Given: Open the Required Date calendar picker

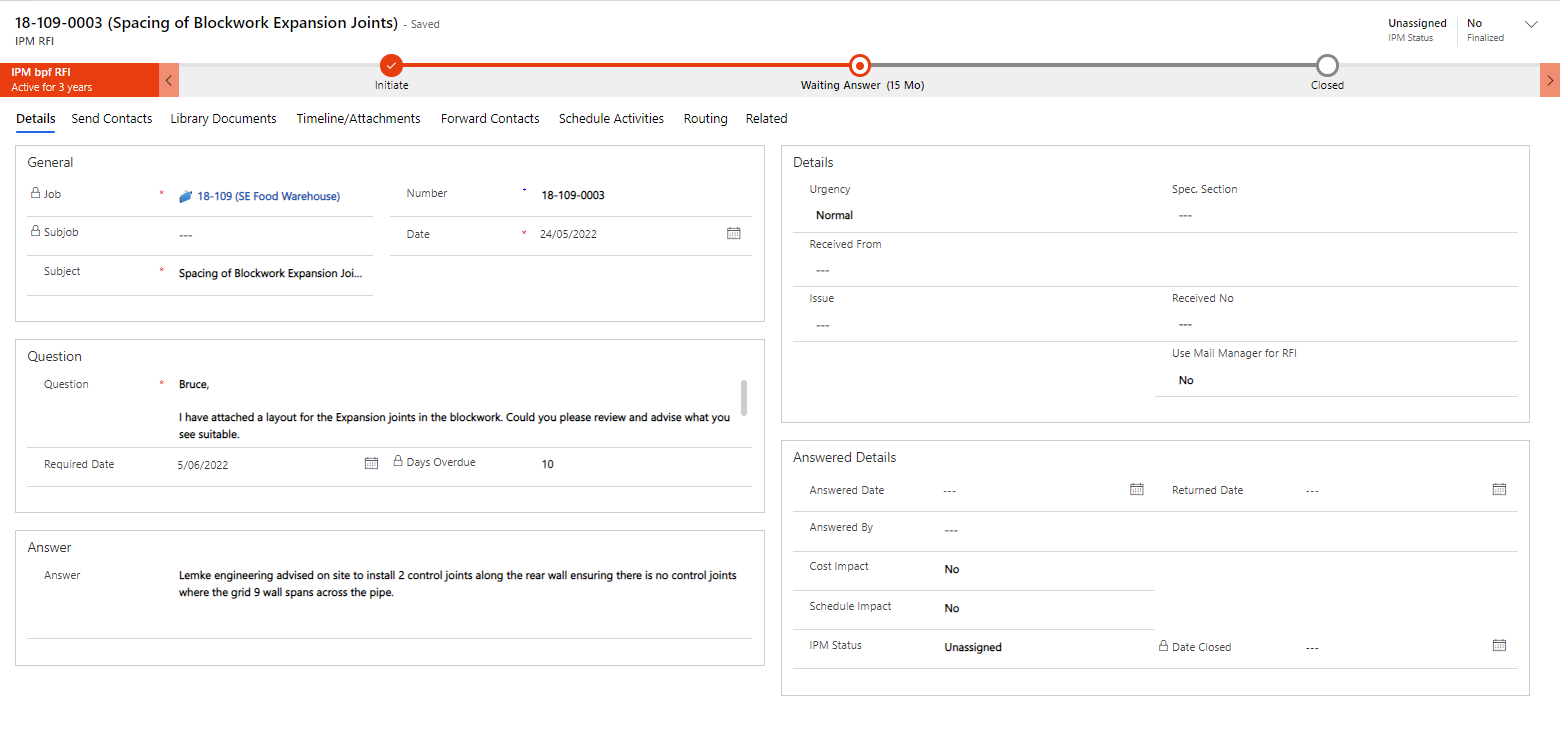Looking at the screenshot, I should tap(371, 462).
